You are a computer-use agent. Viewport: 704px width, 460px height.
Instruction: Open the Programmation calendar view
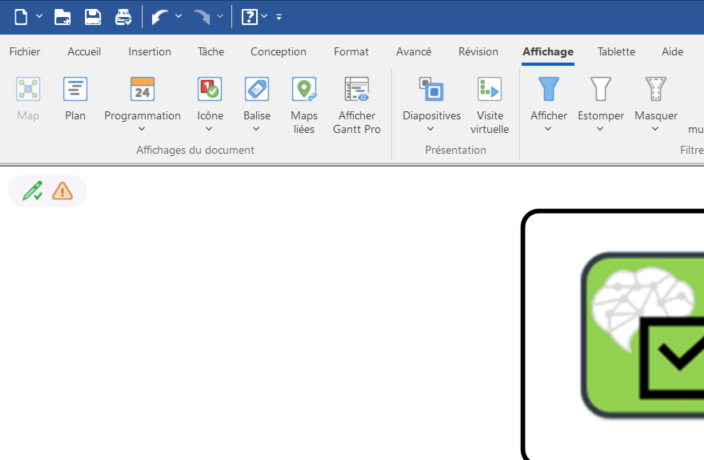point(142,91)
